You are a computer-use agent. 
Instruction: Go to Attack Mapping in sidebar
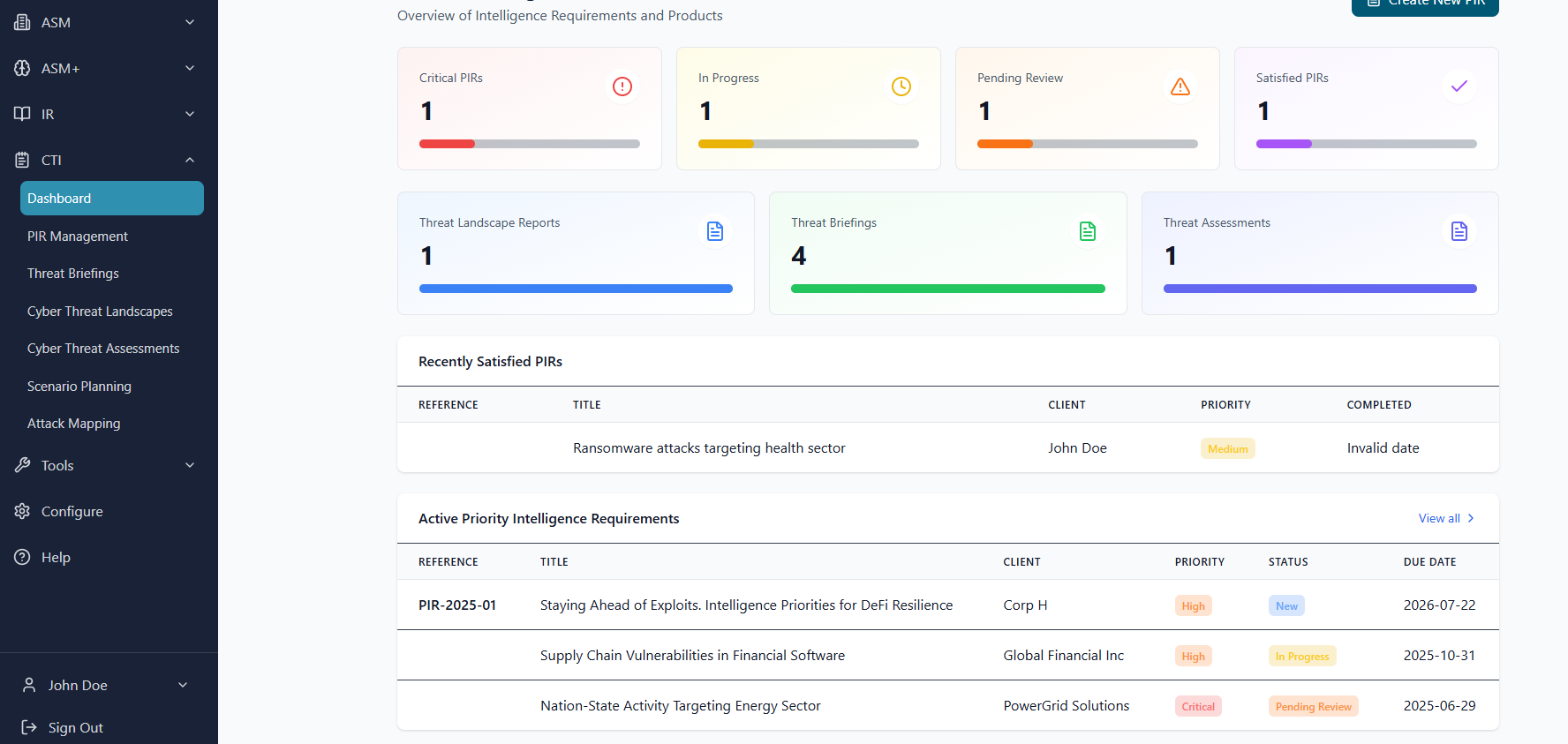pyautogui.click(x=74, y=424)
